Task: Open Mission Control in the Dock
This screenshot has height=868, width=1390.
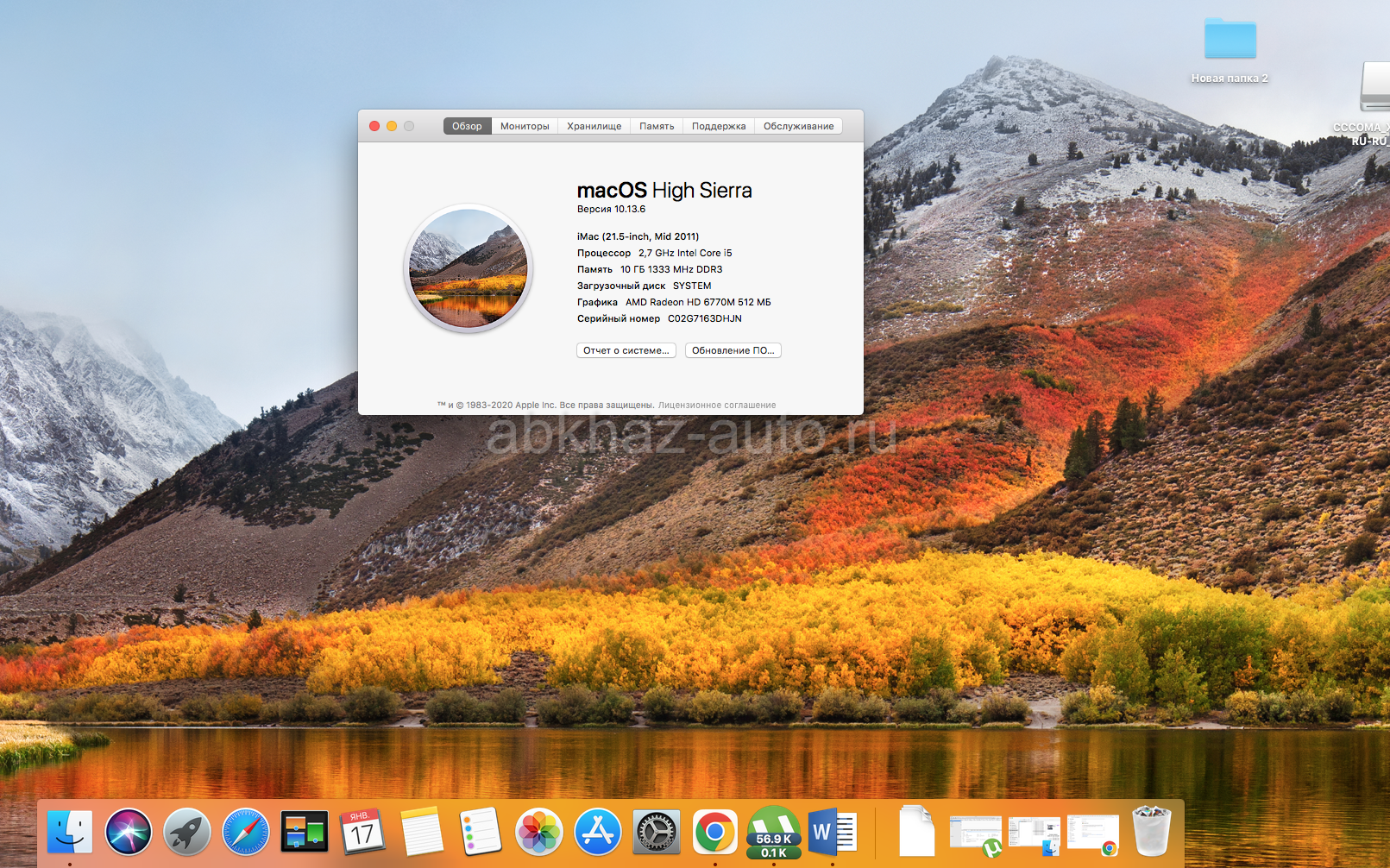Action: [x=305, y=832]
